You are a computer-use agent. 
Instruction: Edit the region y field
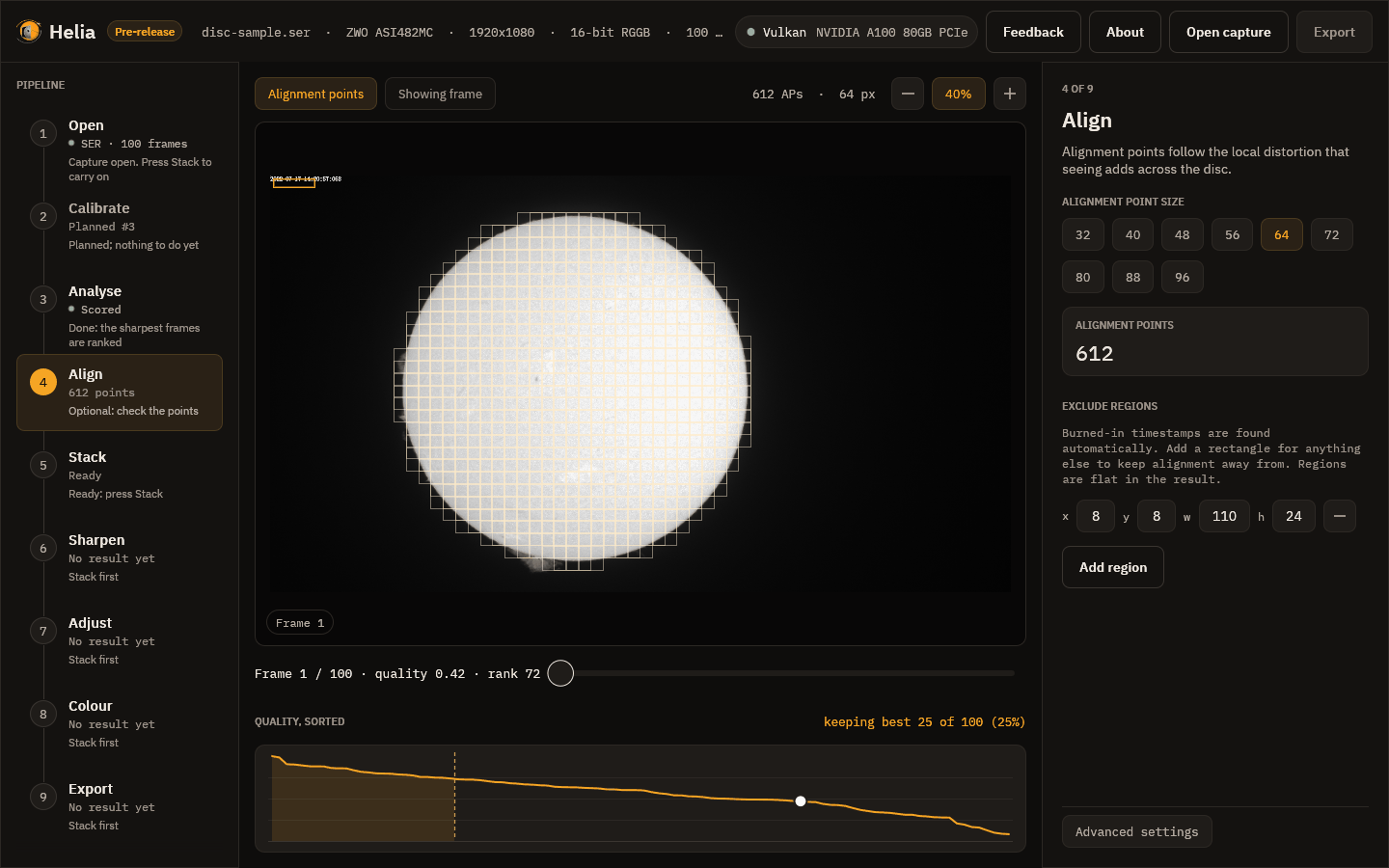click(x=1157, y=516)
